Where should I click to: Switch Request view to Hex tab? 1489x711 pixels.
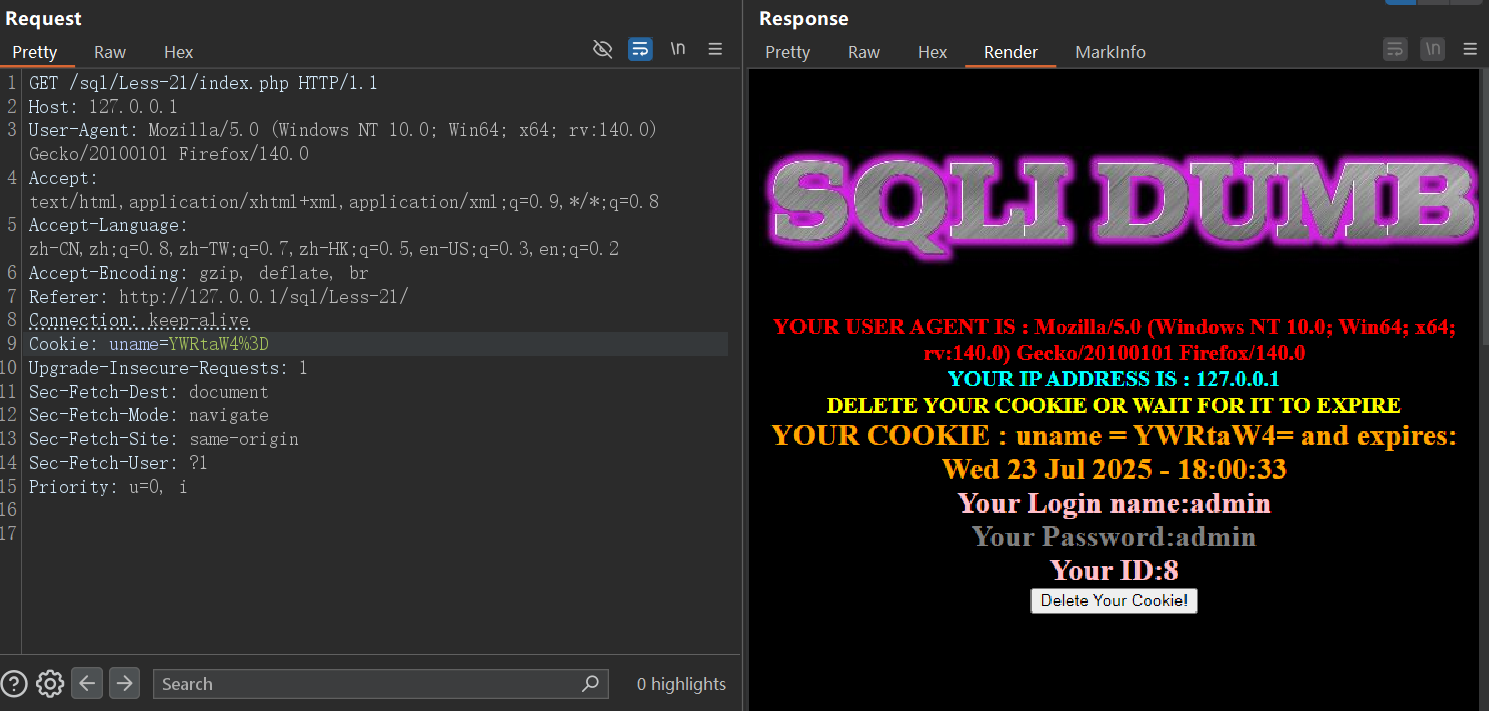[x=179, y=52]
